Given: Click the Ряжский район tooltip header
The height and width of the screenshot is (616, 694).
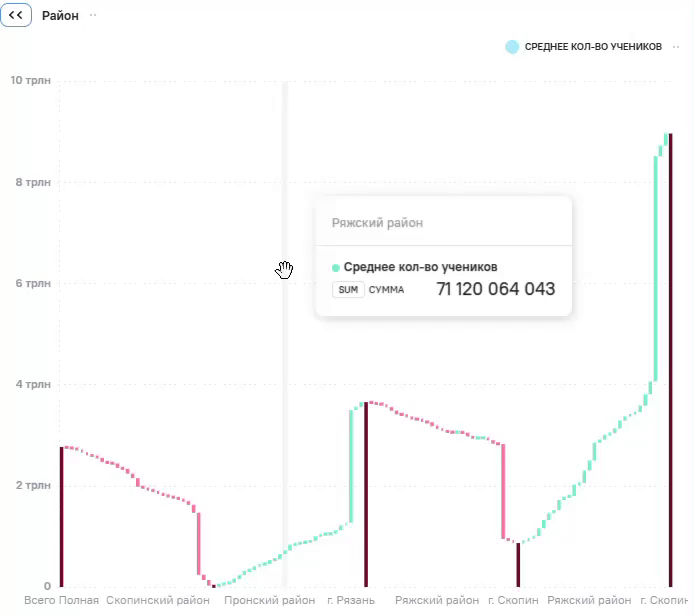Looking at the screenshot, I should pos(378,223).
